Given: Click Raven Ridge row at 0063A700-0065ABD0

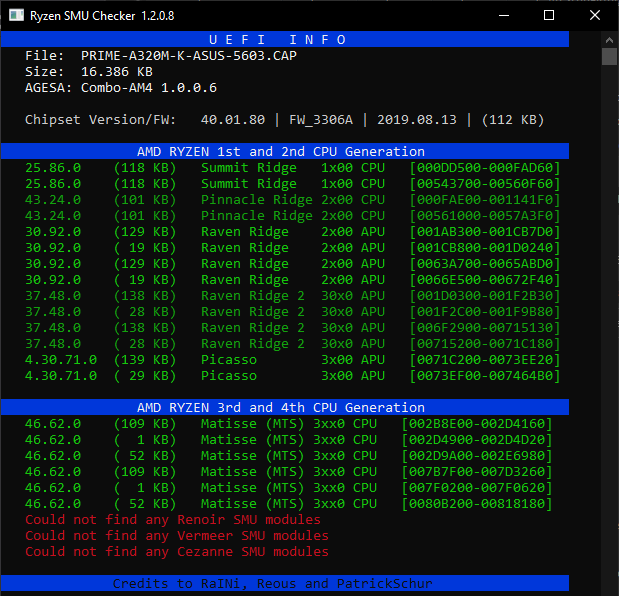Looking at the screenshot, I should pos(293,264).
